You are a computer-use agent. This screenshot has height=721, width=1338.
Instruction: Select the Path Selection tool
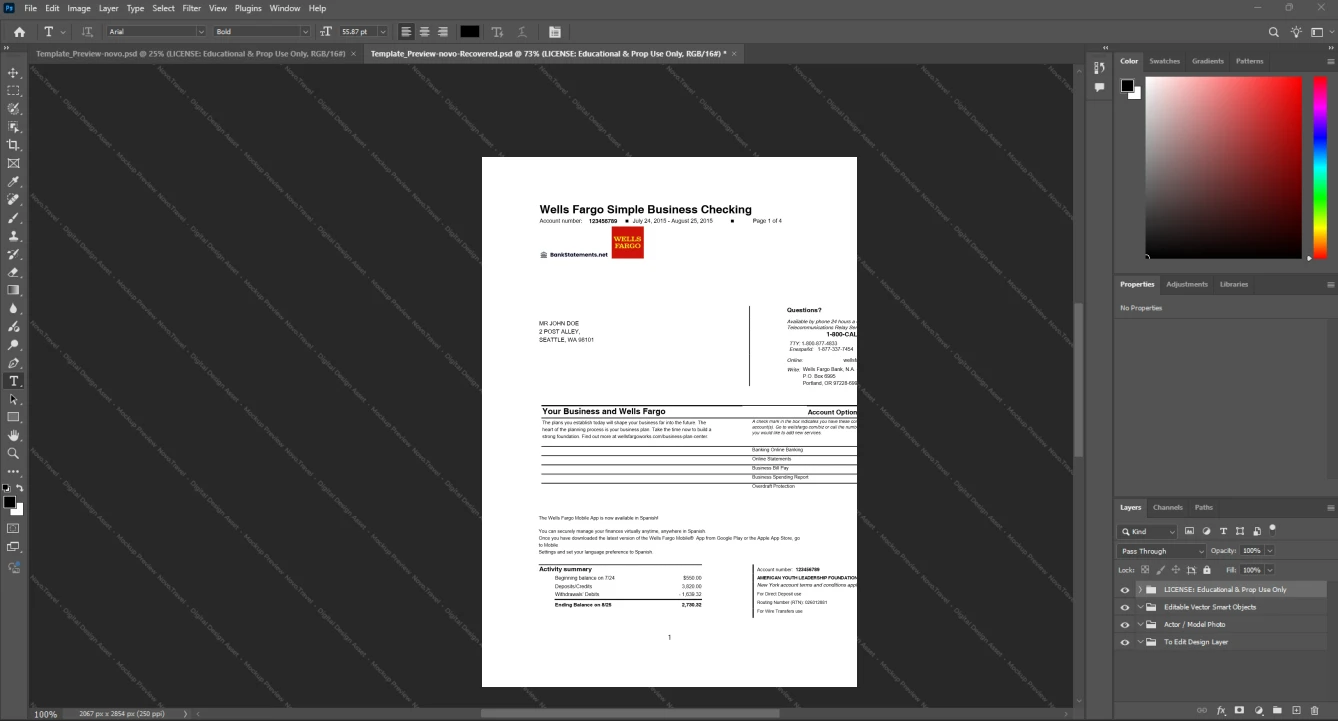tap(14, 399)
